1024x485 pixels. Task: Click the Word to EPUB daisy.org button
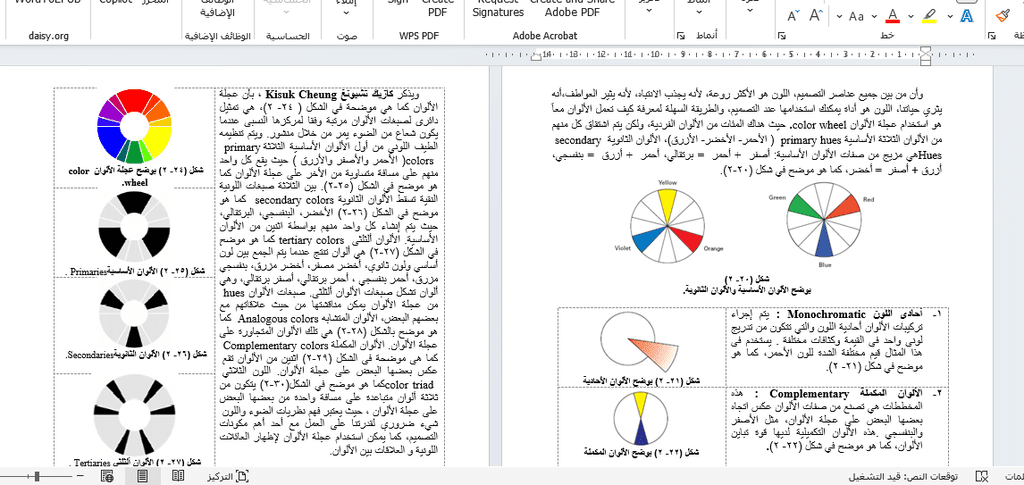coord(47,3)
